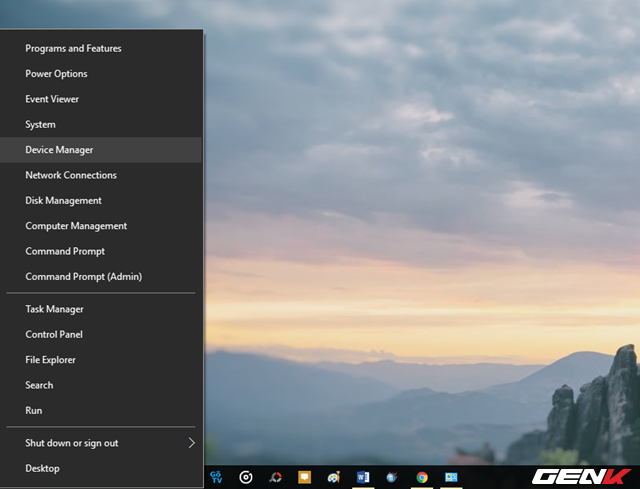
Task: Choose the System menu entry
Action: [101, 124]
